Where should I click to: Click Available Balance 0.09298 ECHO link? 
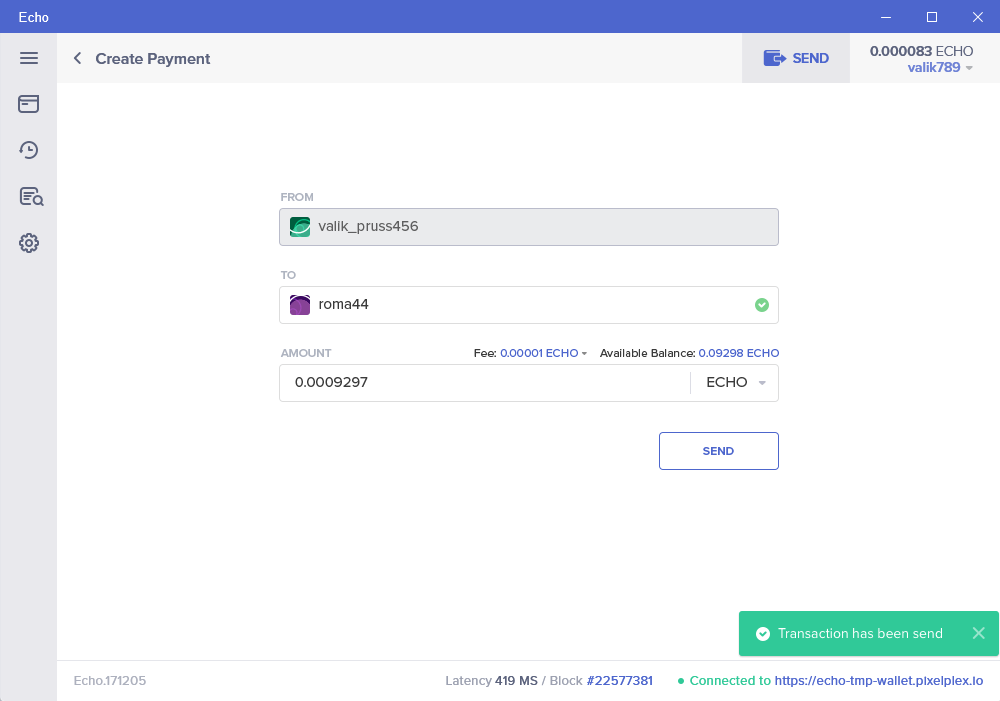(x=739, y=353)
